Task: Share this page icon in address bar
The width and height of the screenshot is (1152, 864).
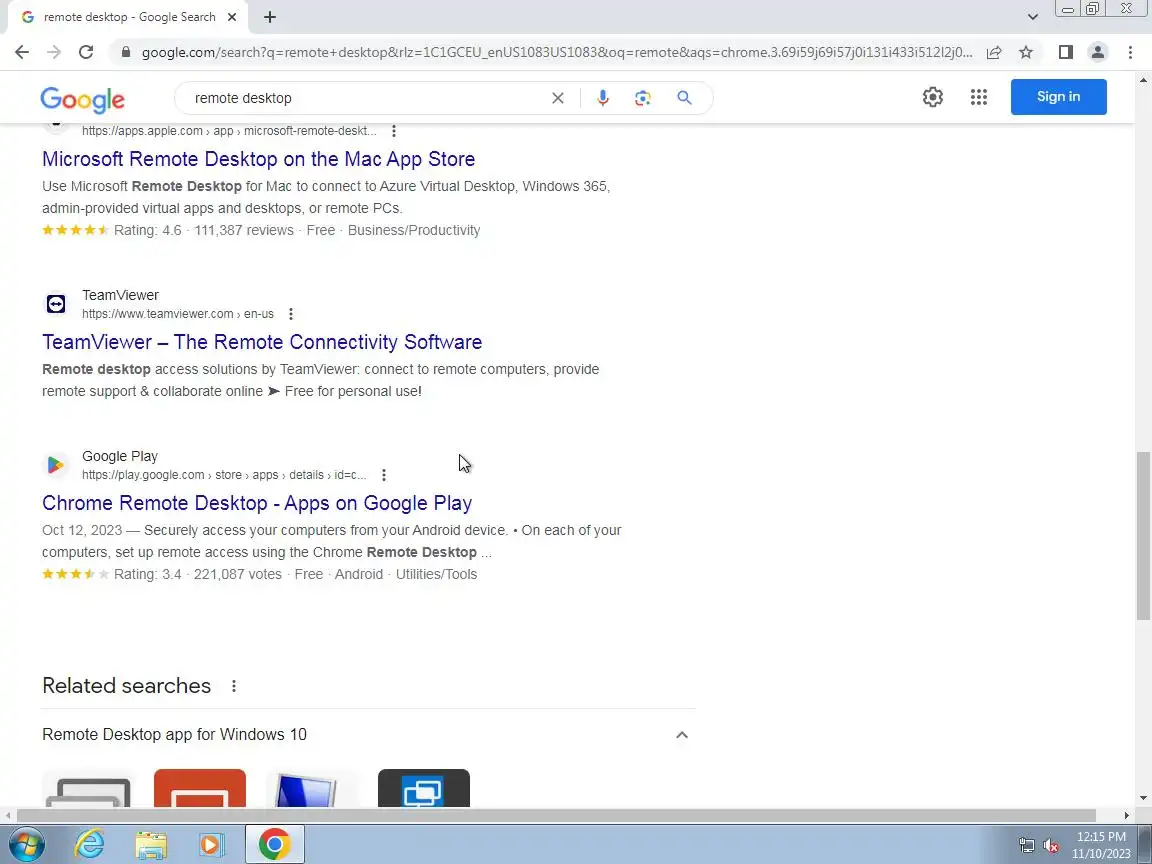Action: [x=994, y=52]
